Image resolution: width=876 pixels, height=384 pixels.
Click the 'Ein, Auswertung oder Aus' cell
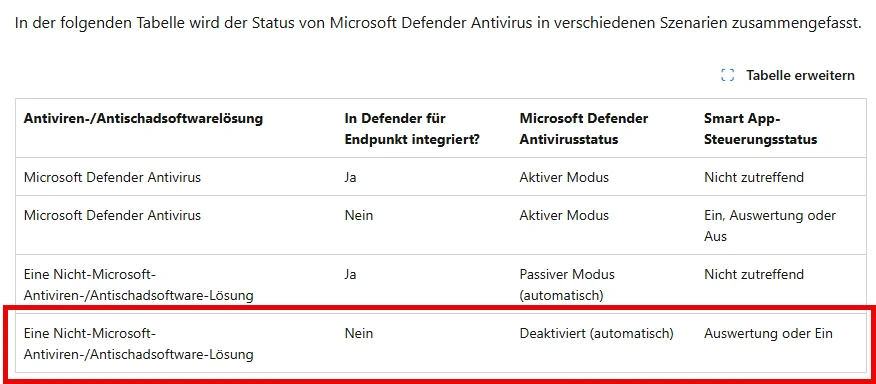pyautogui.click(x=770, y=225)
